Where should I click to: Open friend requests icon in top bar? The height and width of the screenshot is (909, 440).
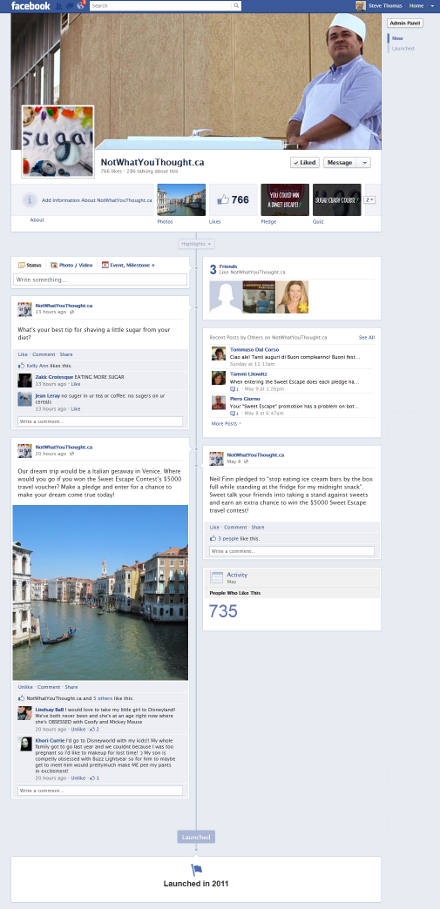pyautogui.click(x=60, y=6)
